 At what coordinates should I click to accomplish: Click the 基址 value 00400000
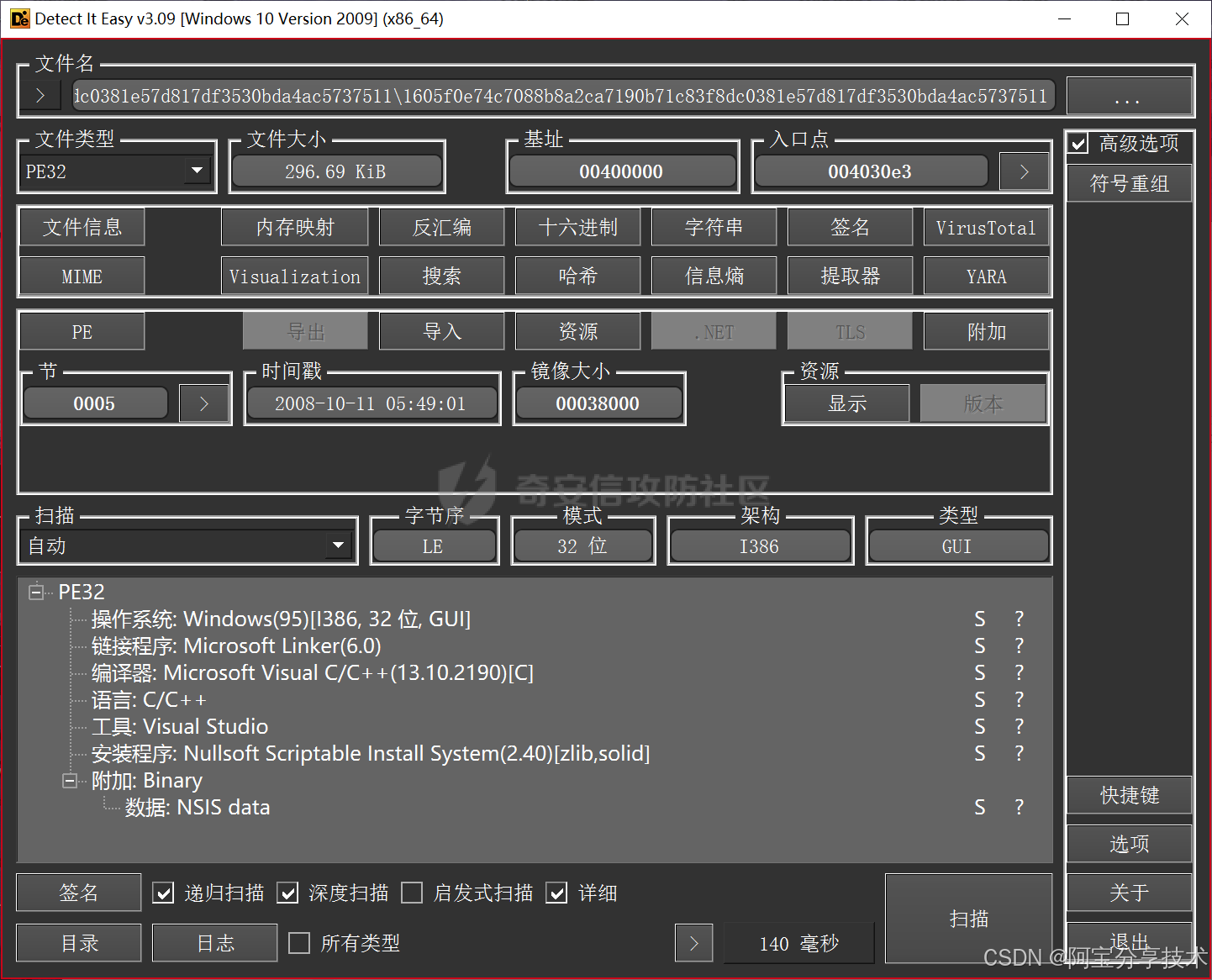tap(622, 171)
